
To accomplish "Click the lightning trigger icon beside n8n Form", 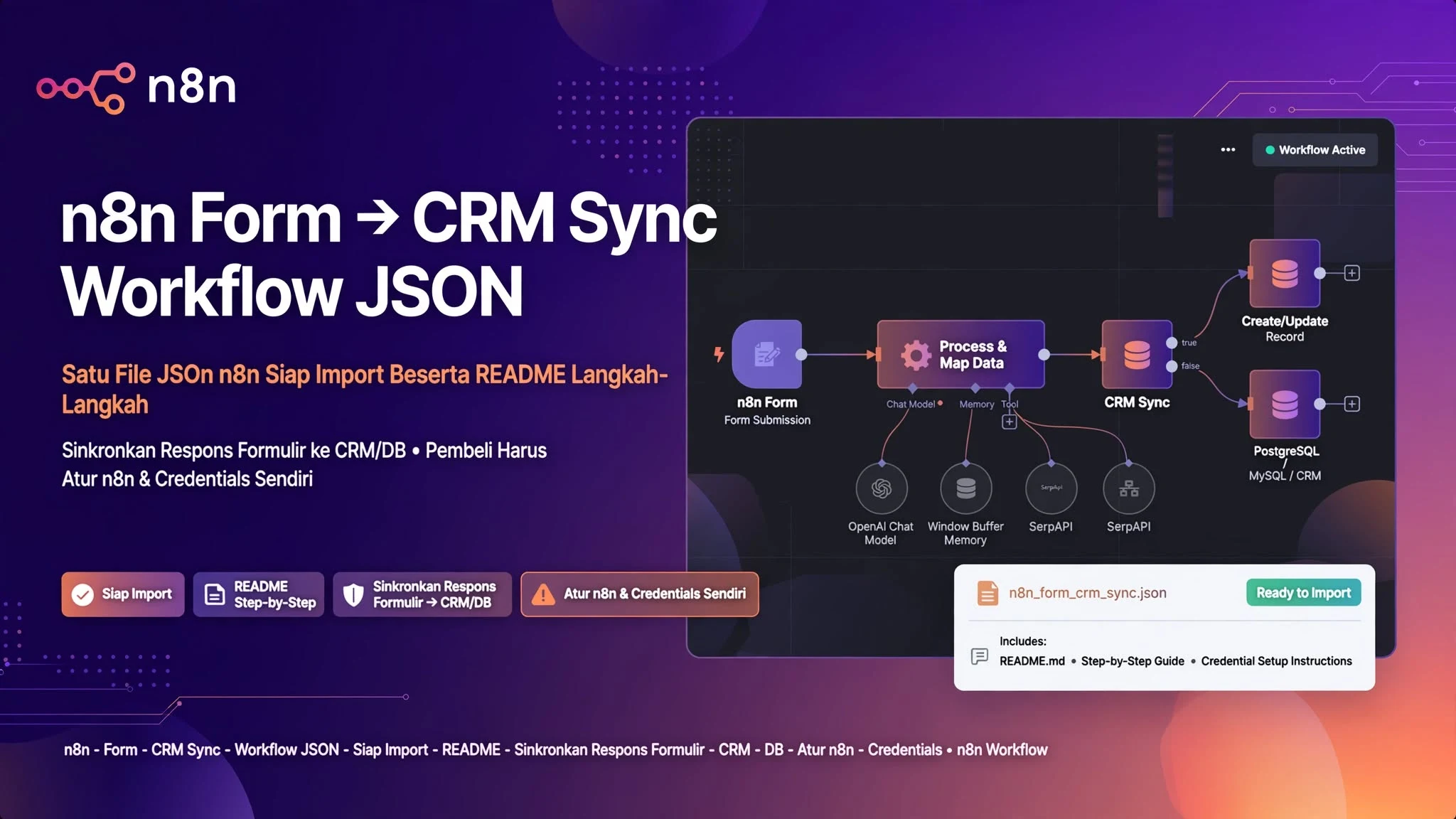I will pos(719,354).
